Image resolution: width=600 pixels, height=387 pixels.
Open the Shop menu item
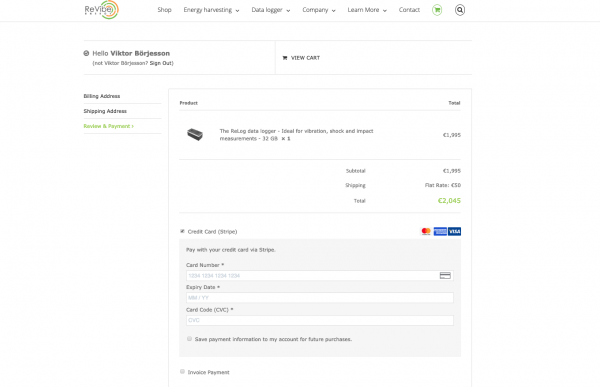click(x=165, y=10)
